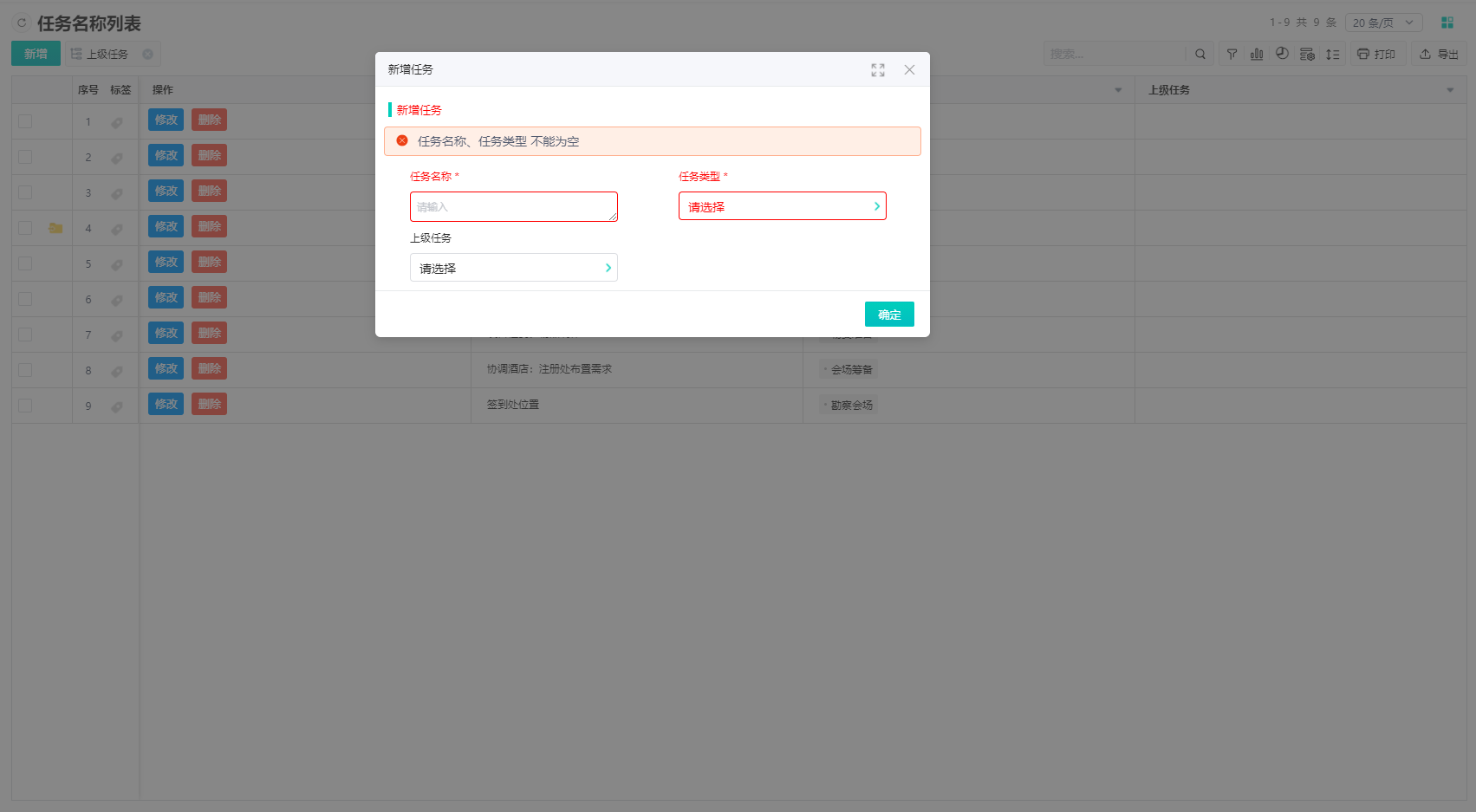Click the 打印 print button
Image resolution: width=1476 pixels, height=812 pixels.
[x=1376, y=54]
